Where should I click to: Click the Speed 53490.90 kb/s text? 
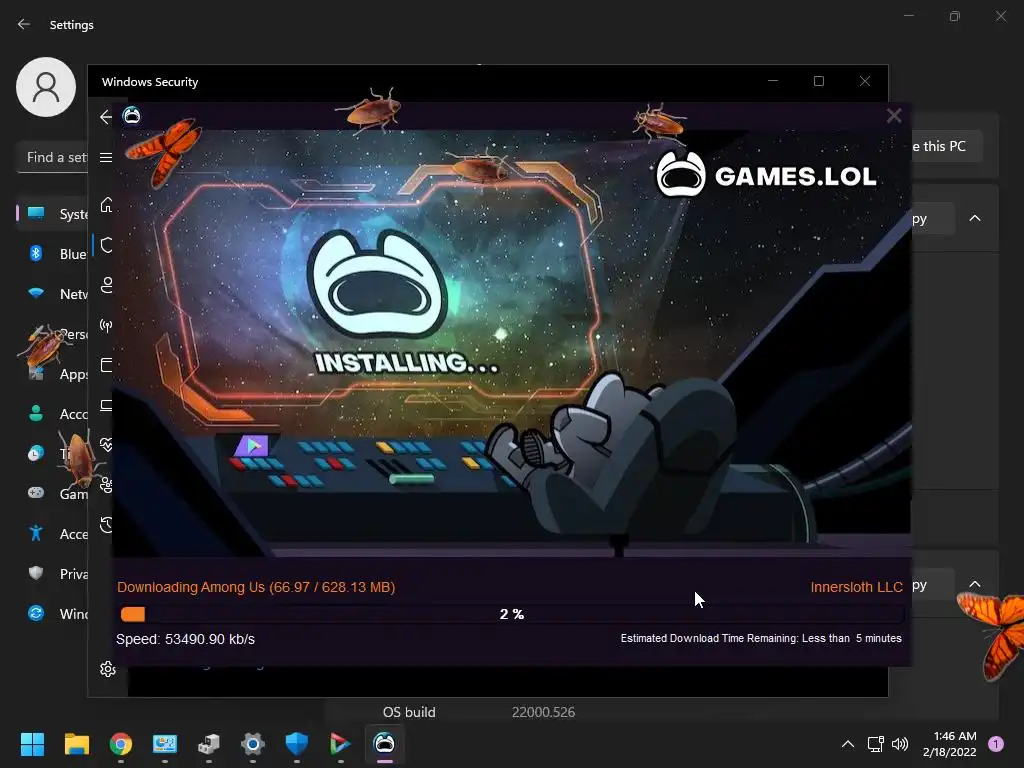pos(185,639)
